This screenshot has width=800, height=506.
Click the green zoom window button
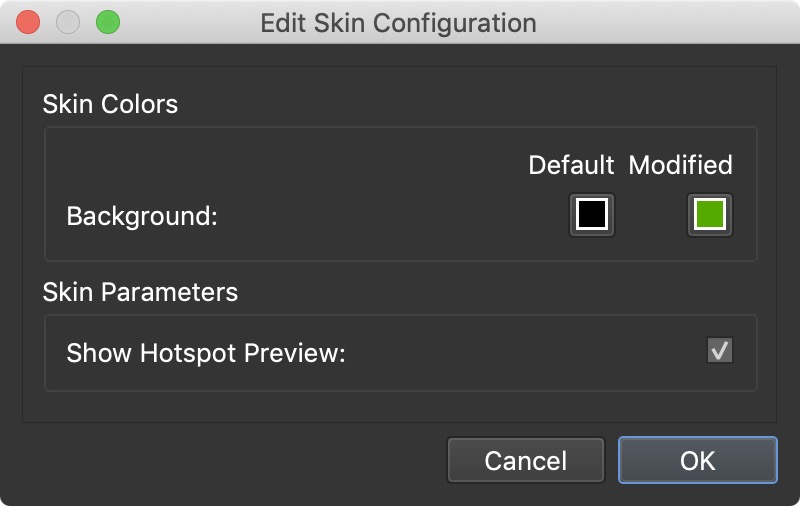[107, 22]
